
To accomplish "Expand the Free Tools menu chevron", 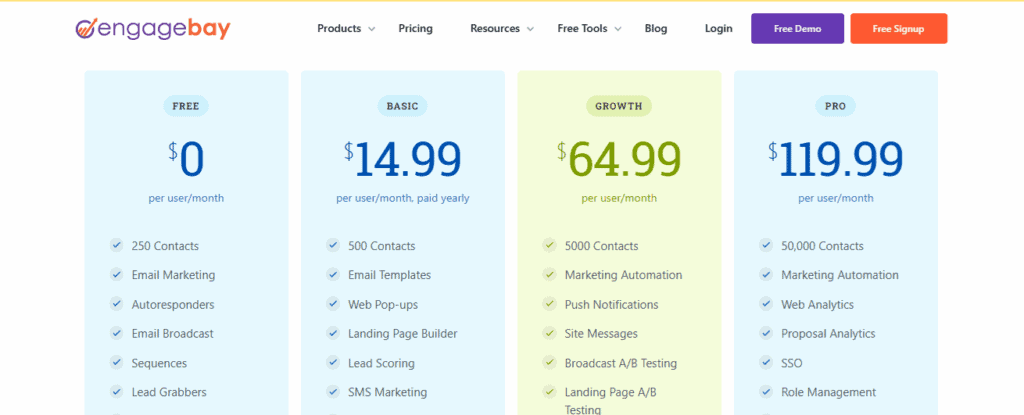I will click(618, 29).
